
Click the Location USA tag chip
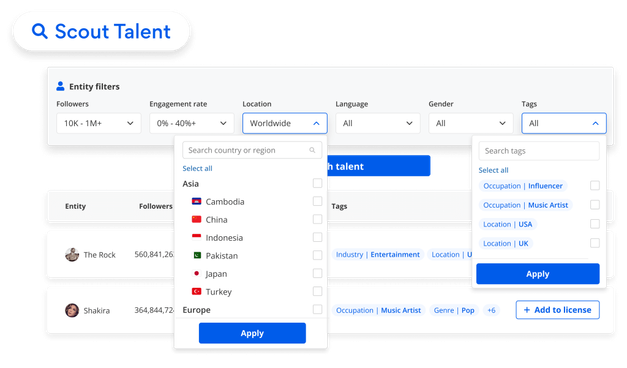click(x=507, y=224)
